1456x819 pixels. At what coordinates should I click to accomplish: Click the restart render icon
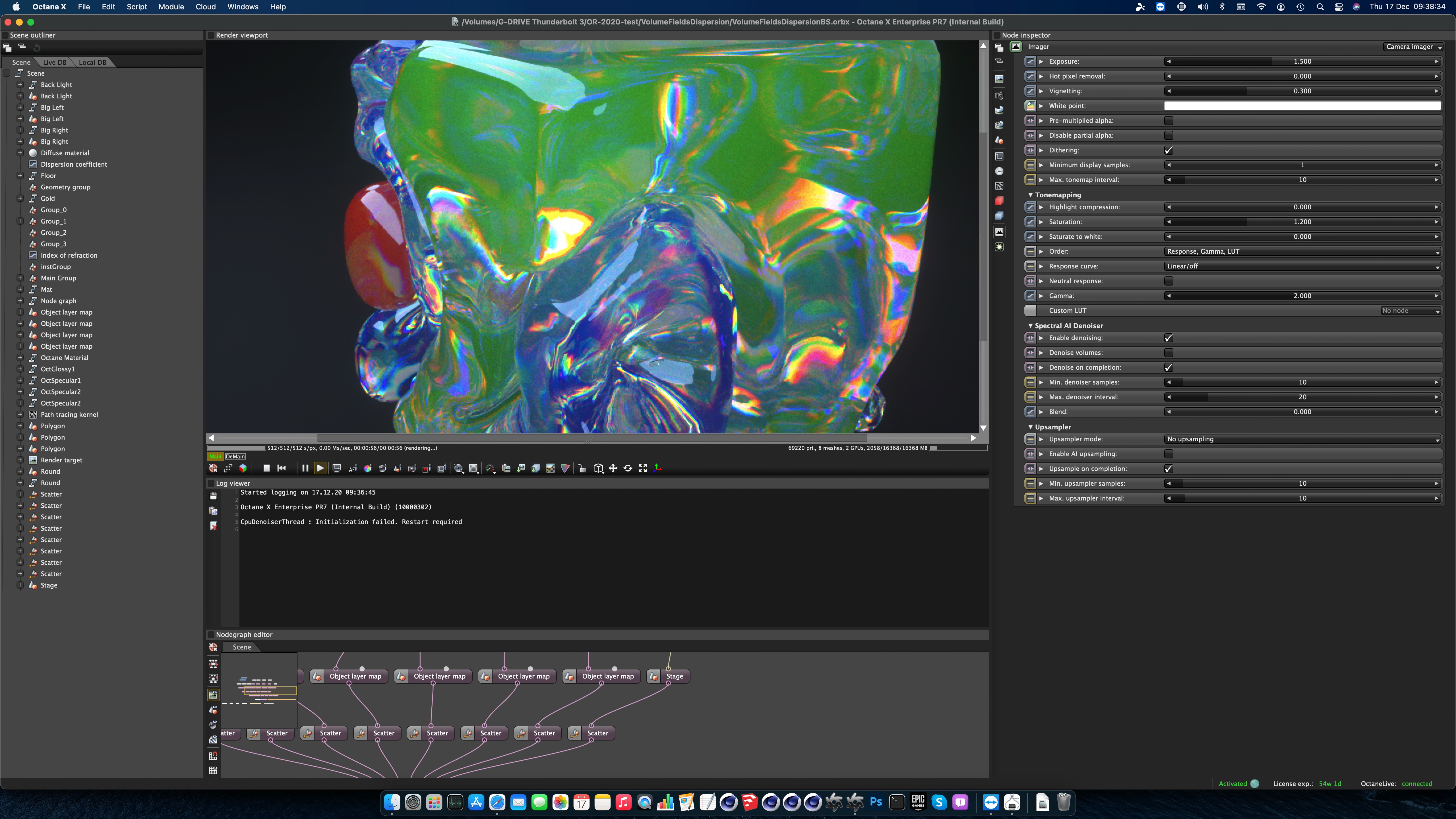(282, 468)
